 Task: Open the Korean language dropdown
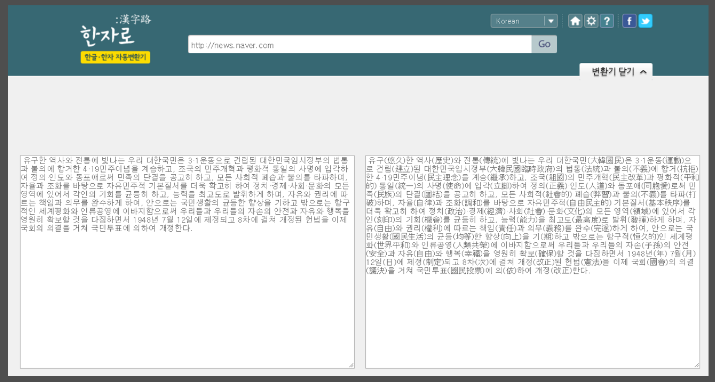coord(524,21)
